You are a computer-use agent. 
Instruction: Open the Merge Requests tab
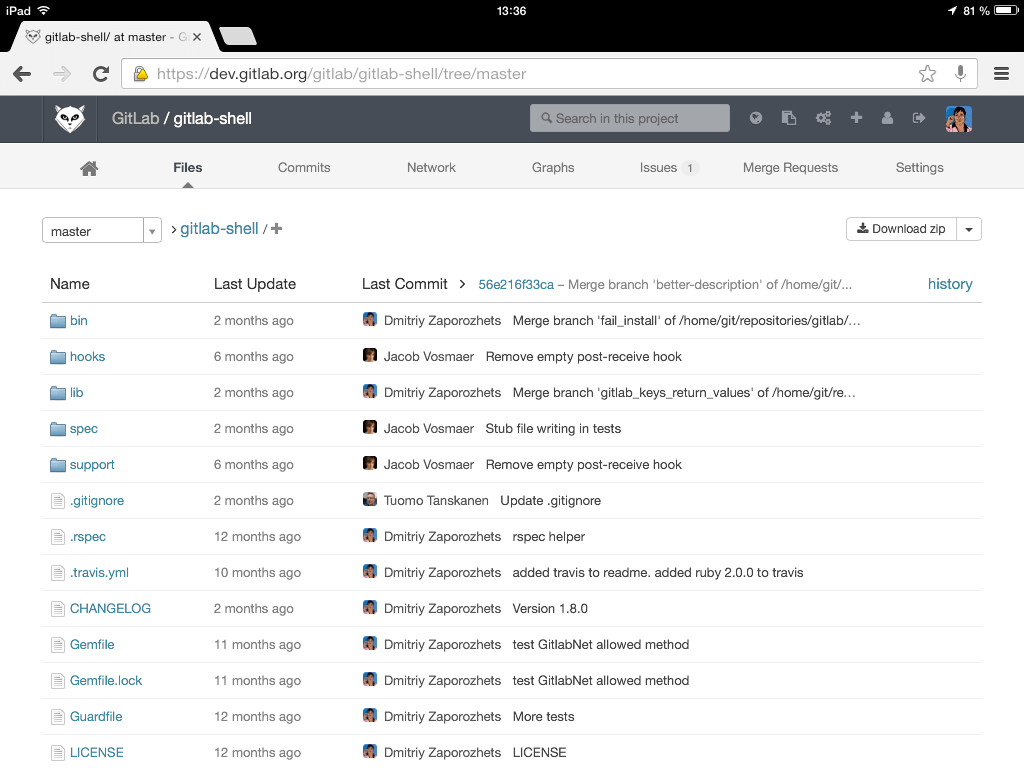pyautogui.click(x=790, y=168)
